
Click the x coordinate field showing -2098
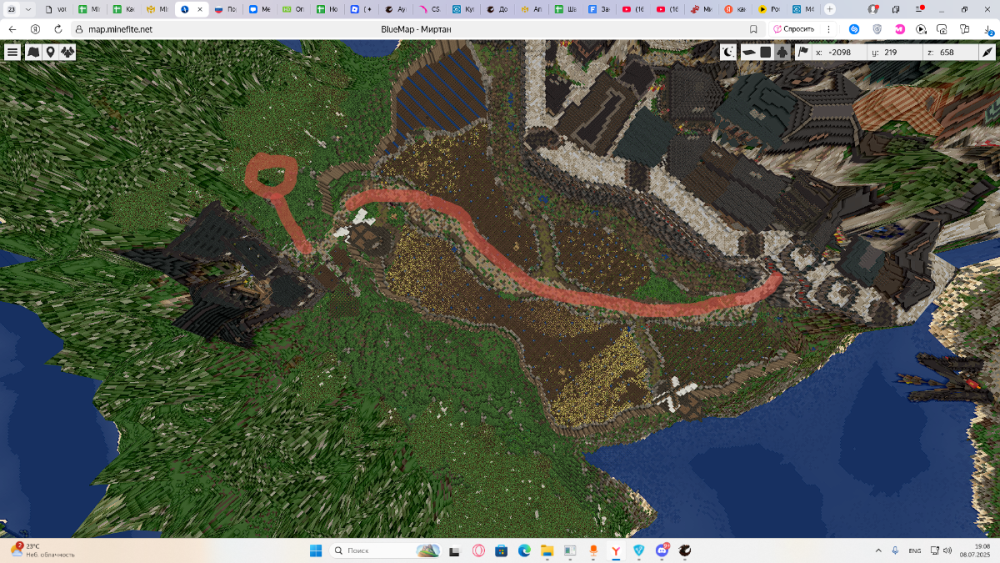click(x=839, y=52)
